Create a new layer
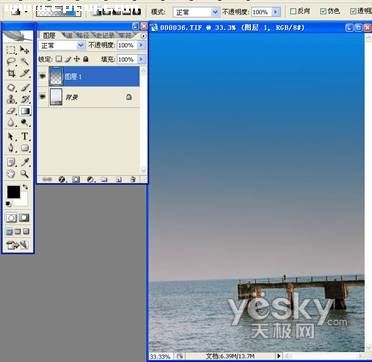 [119, 179]
